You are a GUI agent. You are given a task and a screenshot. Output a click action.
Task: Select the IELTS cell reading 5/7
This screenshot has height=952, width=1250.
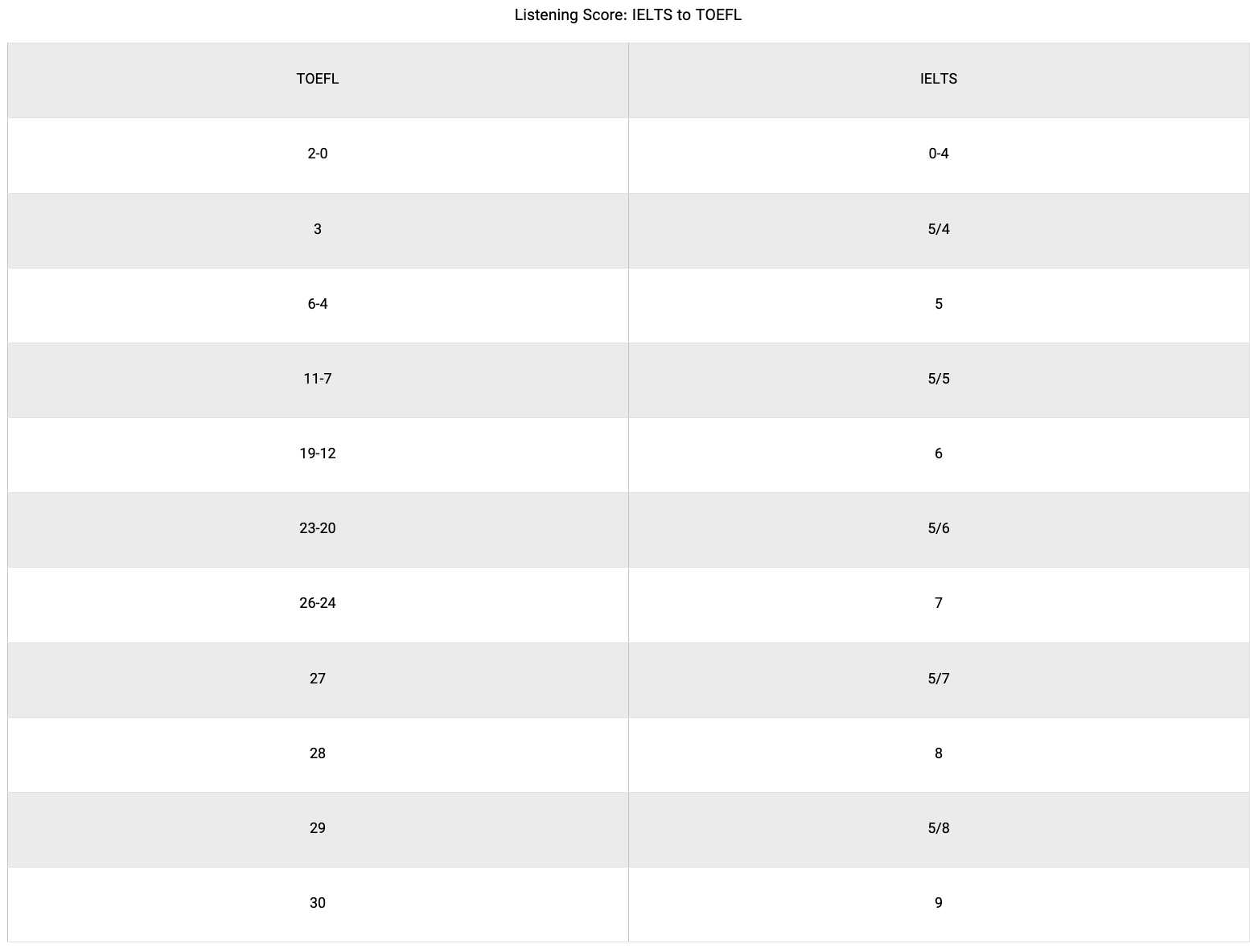(x=938, y=679)
